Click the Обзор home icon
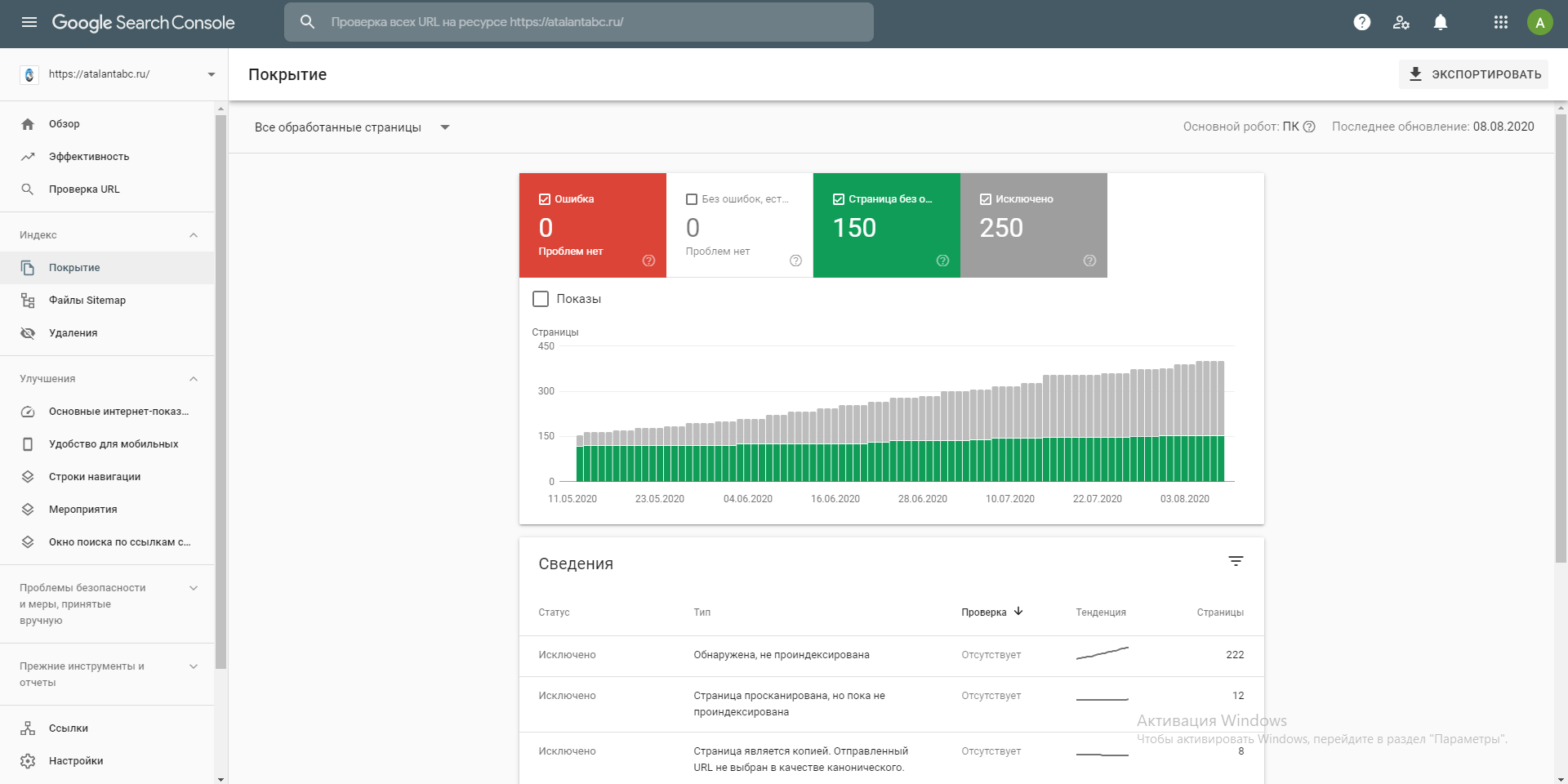 pos(28,124)
